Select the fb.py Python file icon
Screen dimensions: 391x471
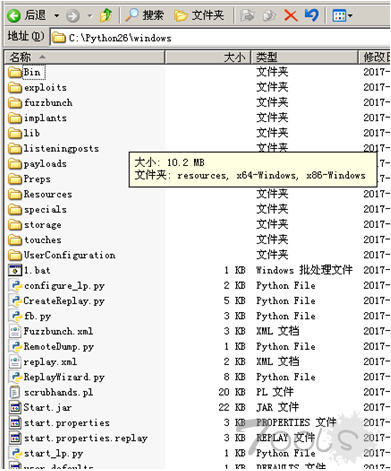(15, 316)
